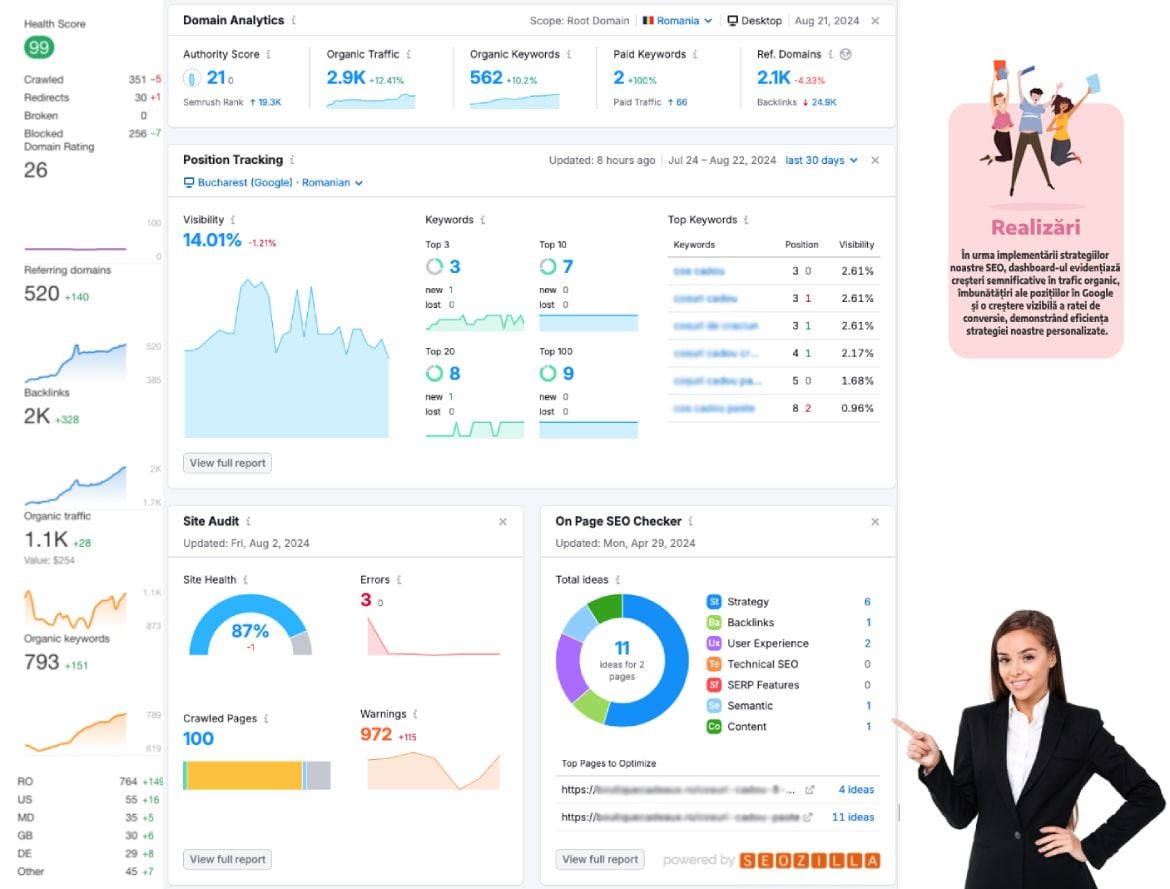Click the info icon next to Domain Analytics

click(294, 20)
